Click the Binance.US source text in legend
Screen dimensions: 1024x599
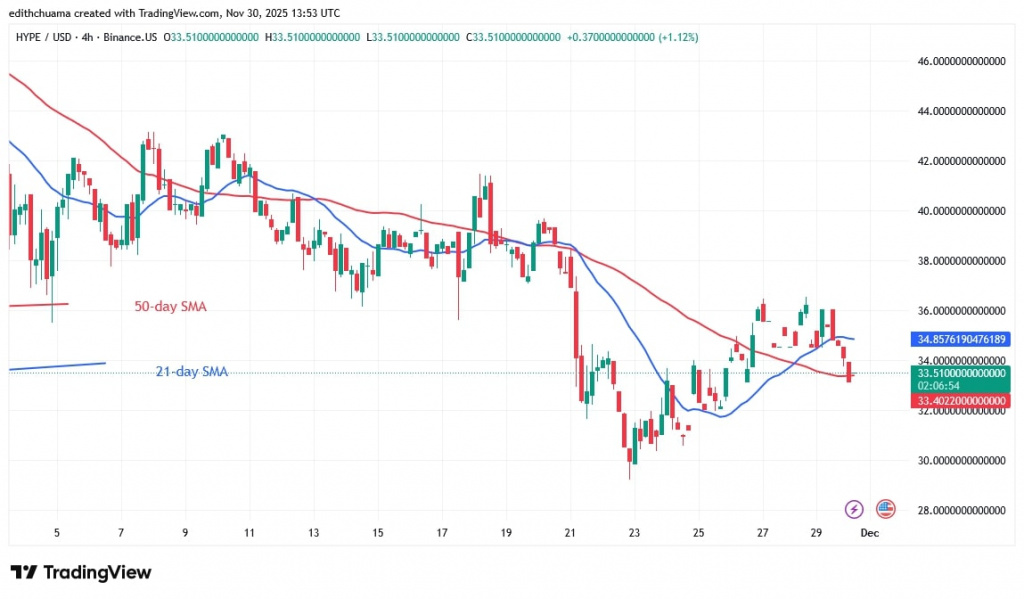point(128,36)
